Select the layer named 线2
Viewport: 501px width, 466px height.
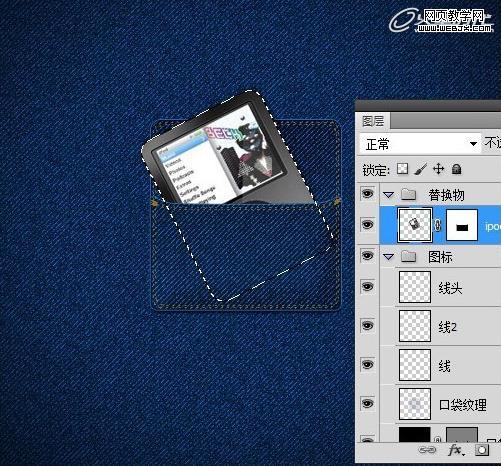[448, 327]
